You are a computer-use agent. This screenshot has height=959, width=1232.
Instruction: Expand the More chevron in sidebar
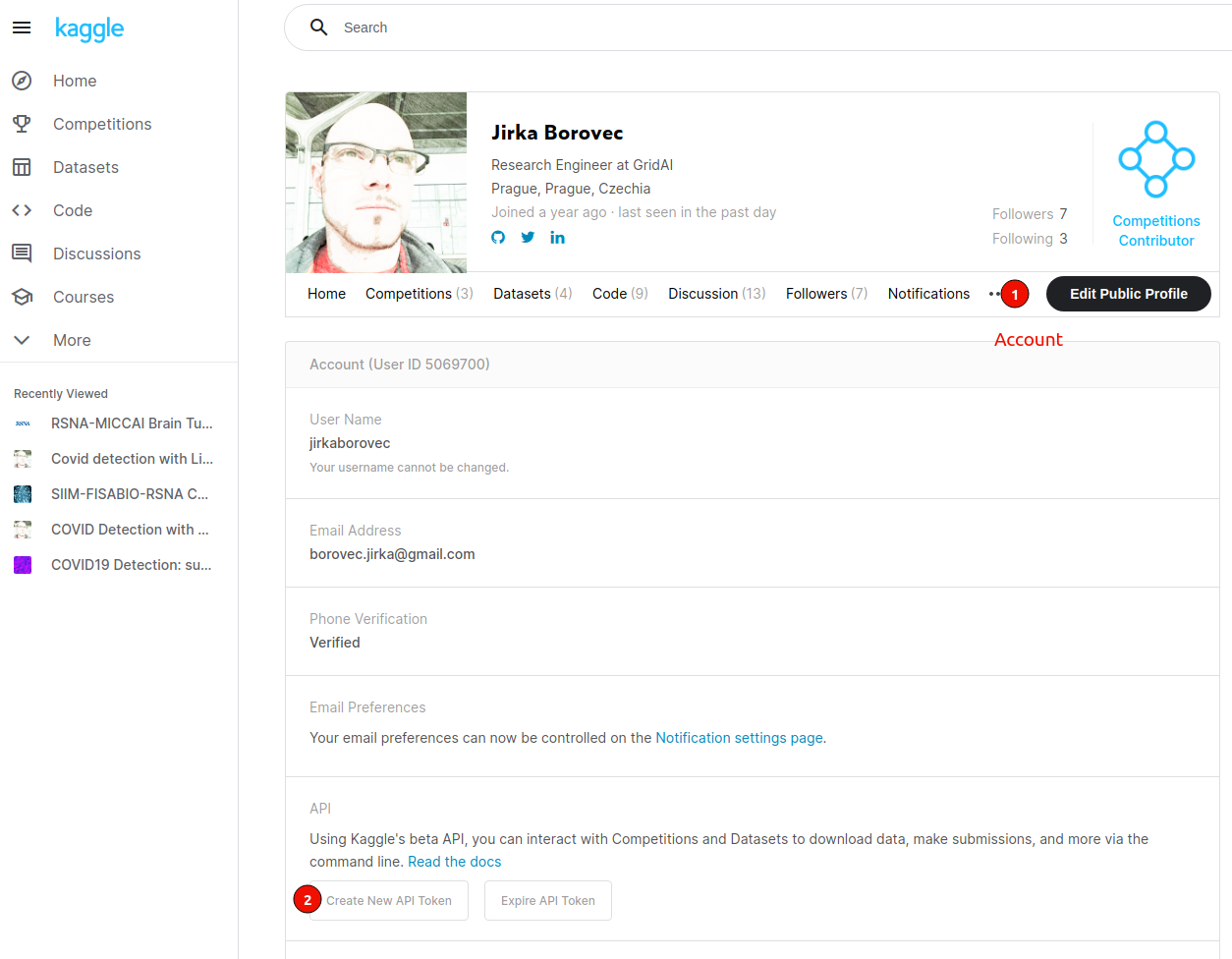tap(22, 340)
